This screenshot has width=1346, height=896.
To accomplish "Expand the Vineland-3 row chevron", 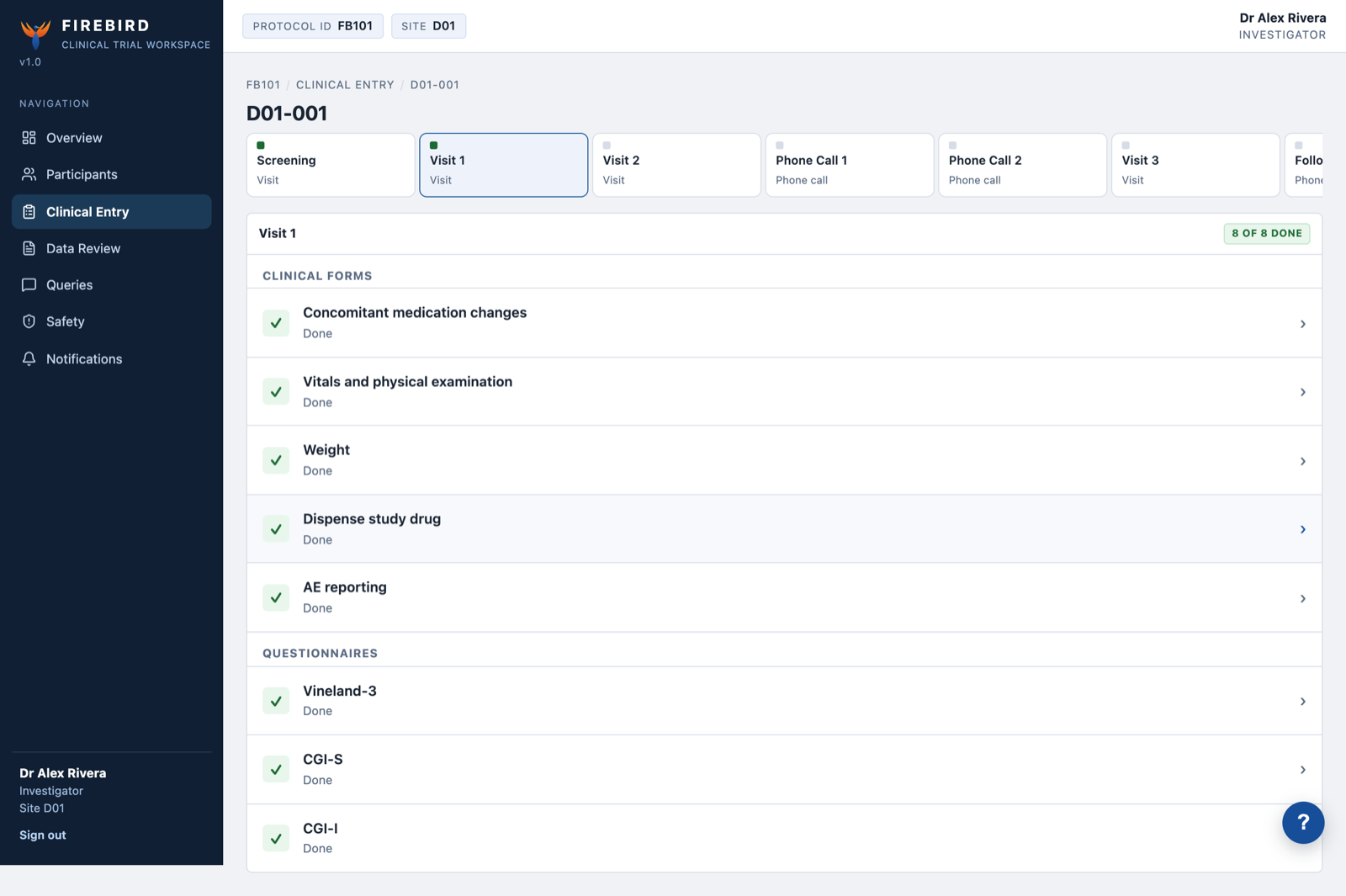I will point(1302,702).
